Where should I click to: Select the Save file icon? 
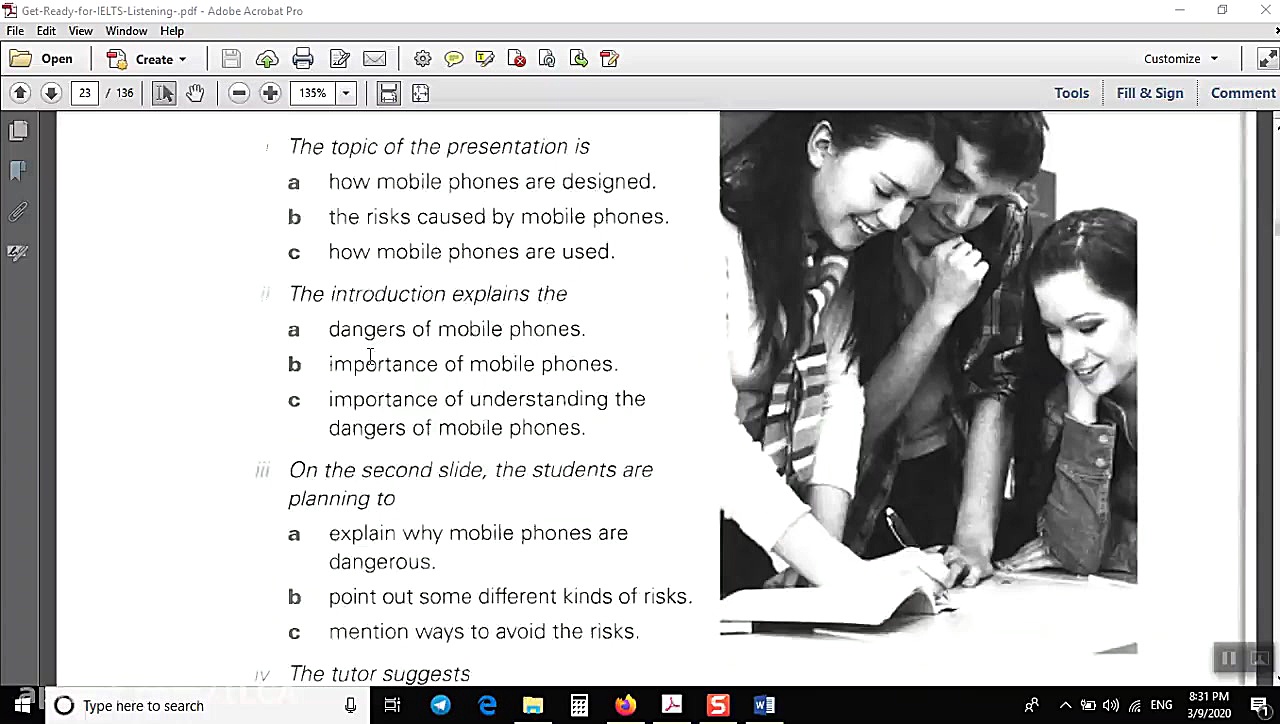[x=231, y=58]
